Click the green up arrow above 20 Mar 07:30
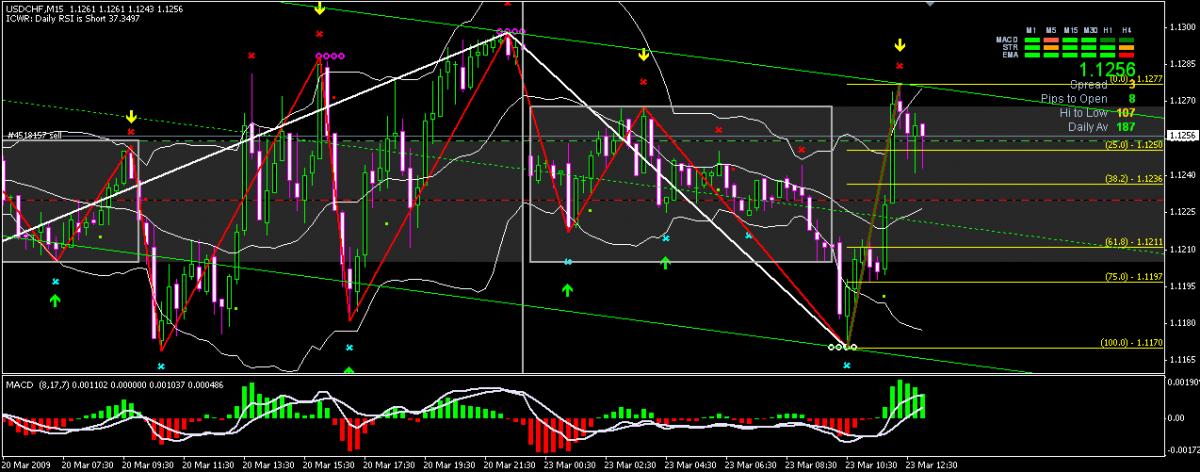The width and height of the screenshot is (1200, 472). coord(56,299)
